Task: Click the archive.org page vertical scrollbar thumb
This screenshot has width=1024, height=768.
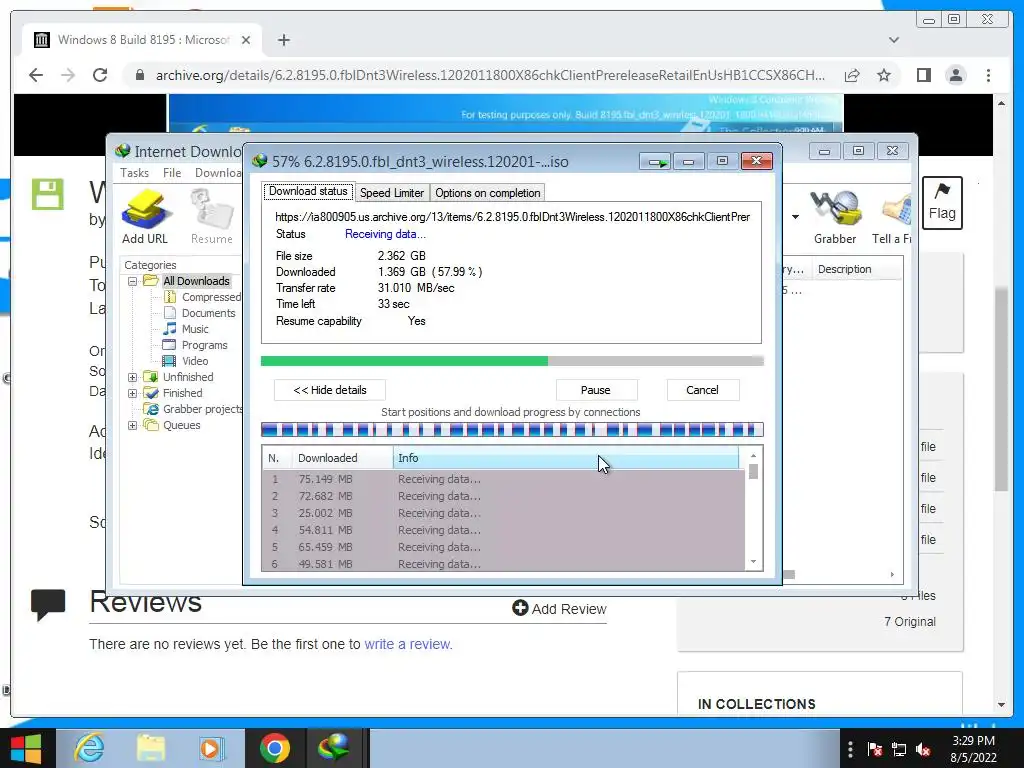Action: coord(1001,389)
